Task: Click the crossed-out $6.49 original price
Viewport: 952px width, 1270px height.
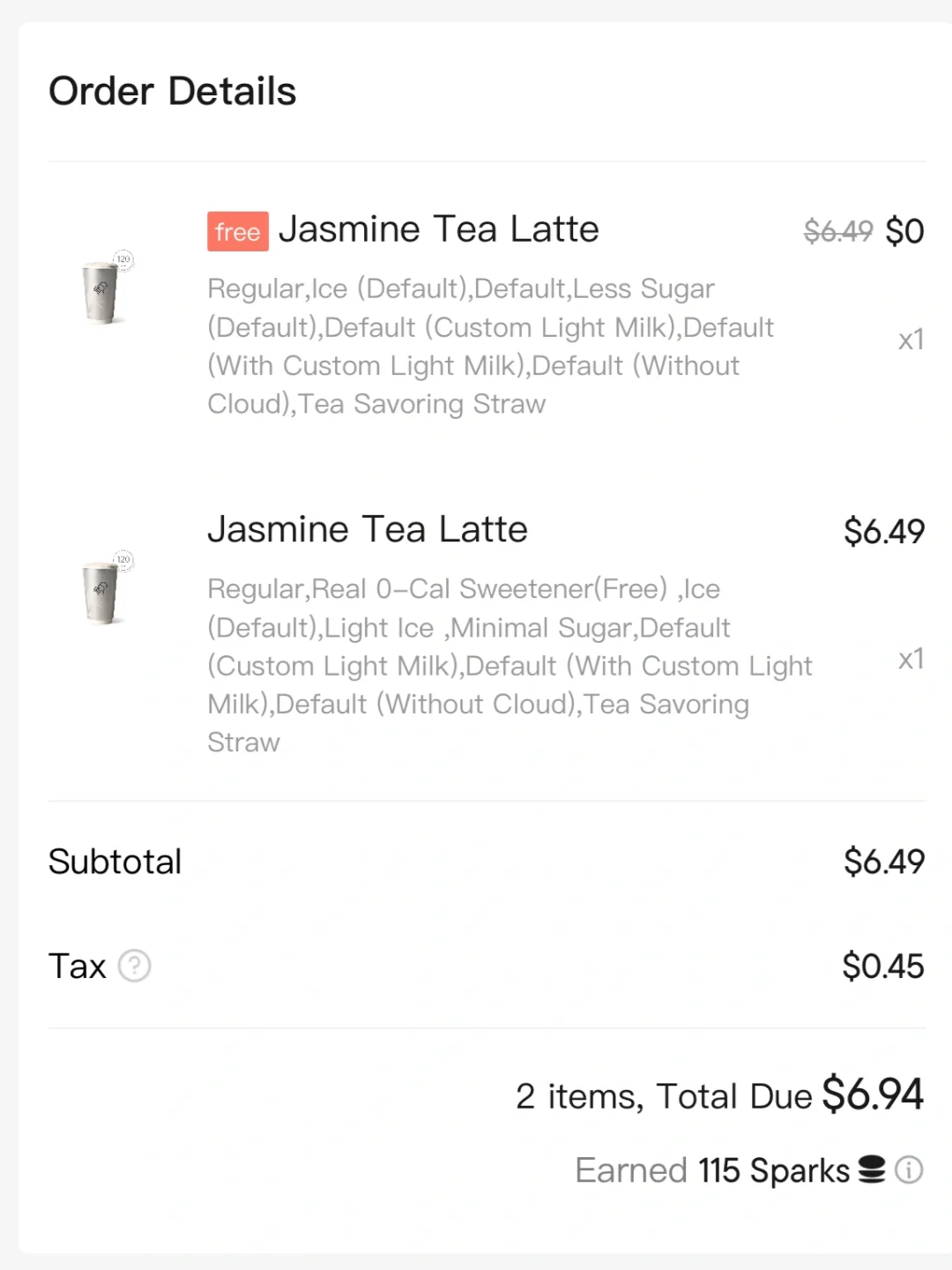Action: 837,231
